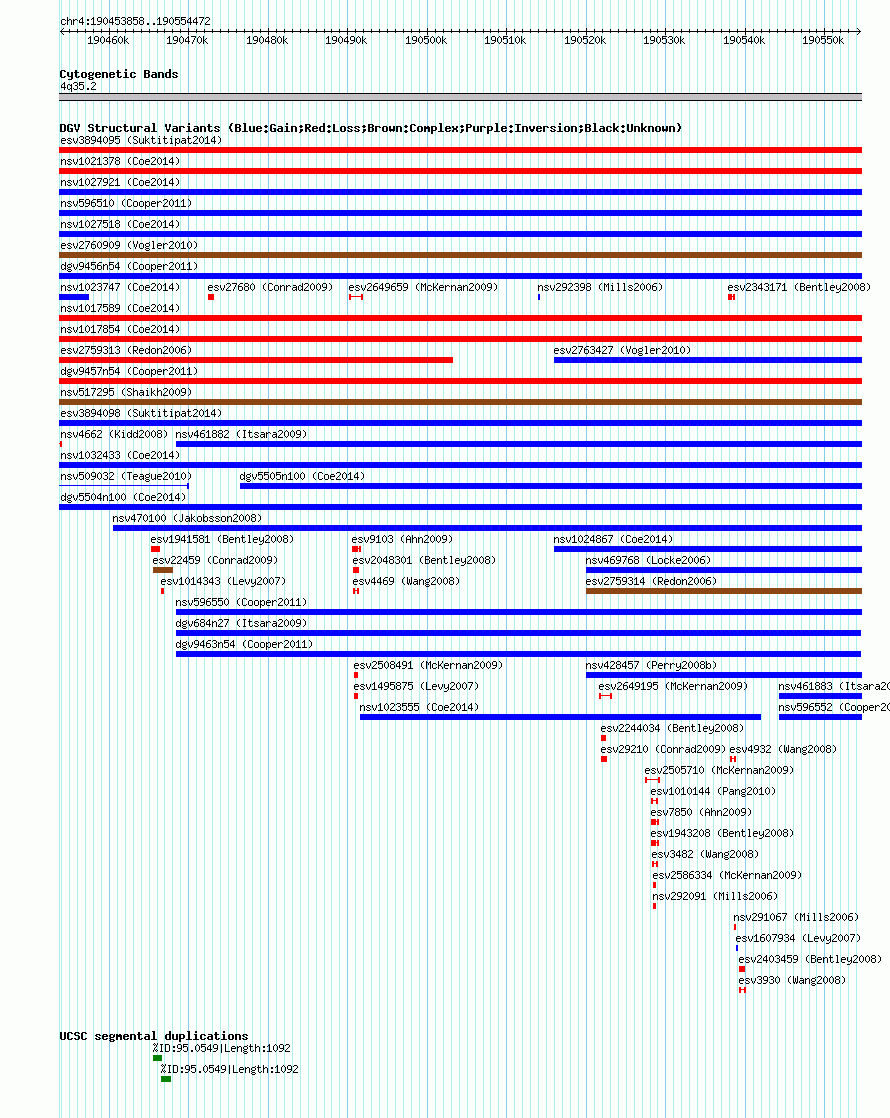Select the nsv1017589 (Coe2014) label
Viewport: 890px width, 1118px height.
(120, 308)
